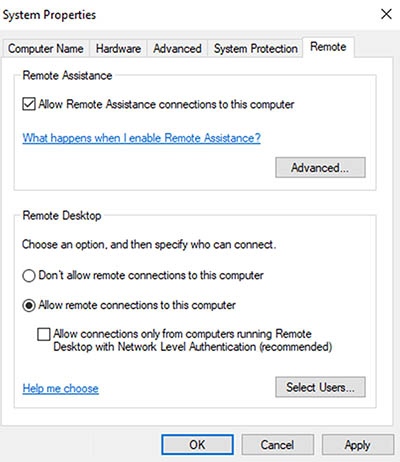Open the Help me choose link
The height and width of the screenshot is (462, 400).
[61, 388]
